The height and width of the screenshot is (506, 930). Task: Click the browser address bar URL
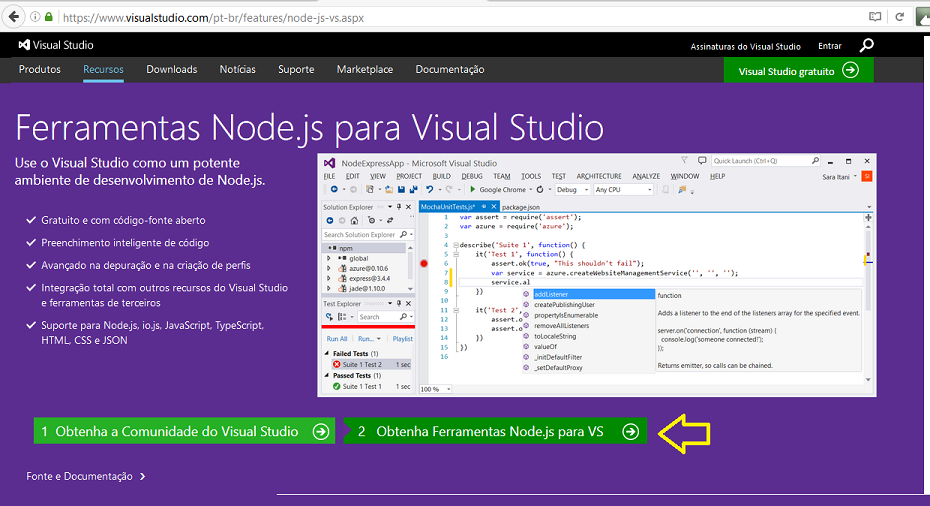[x=214, y=18]
